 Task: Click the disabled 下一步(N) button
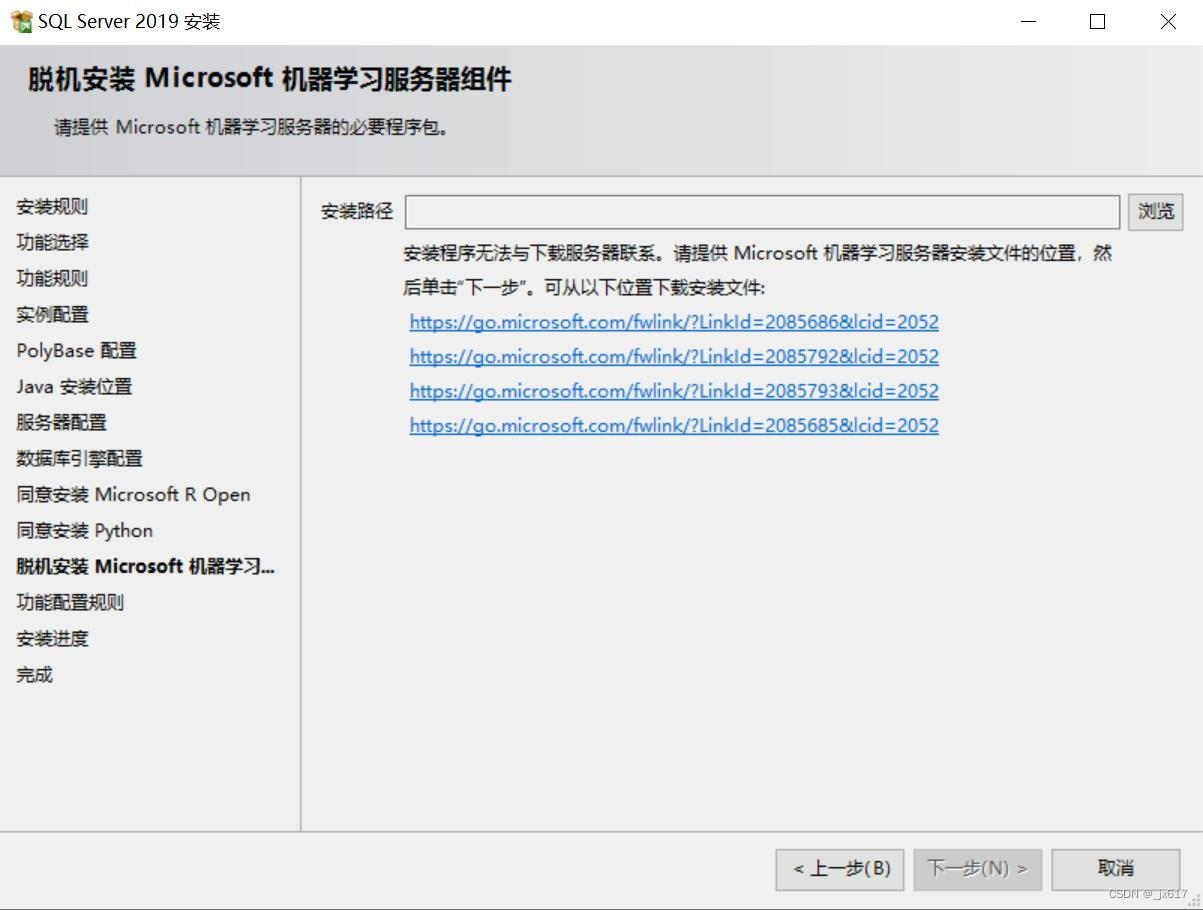(x=977, y=869)
